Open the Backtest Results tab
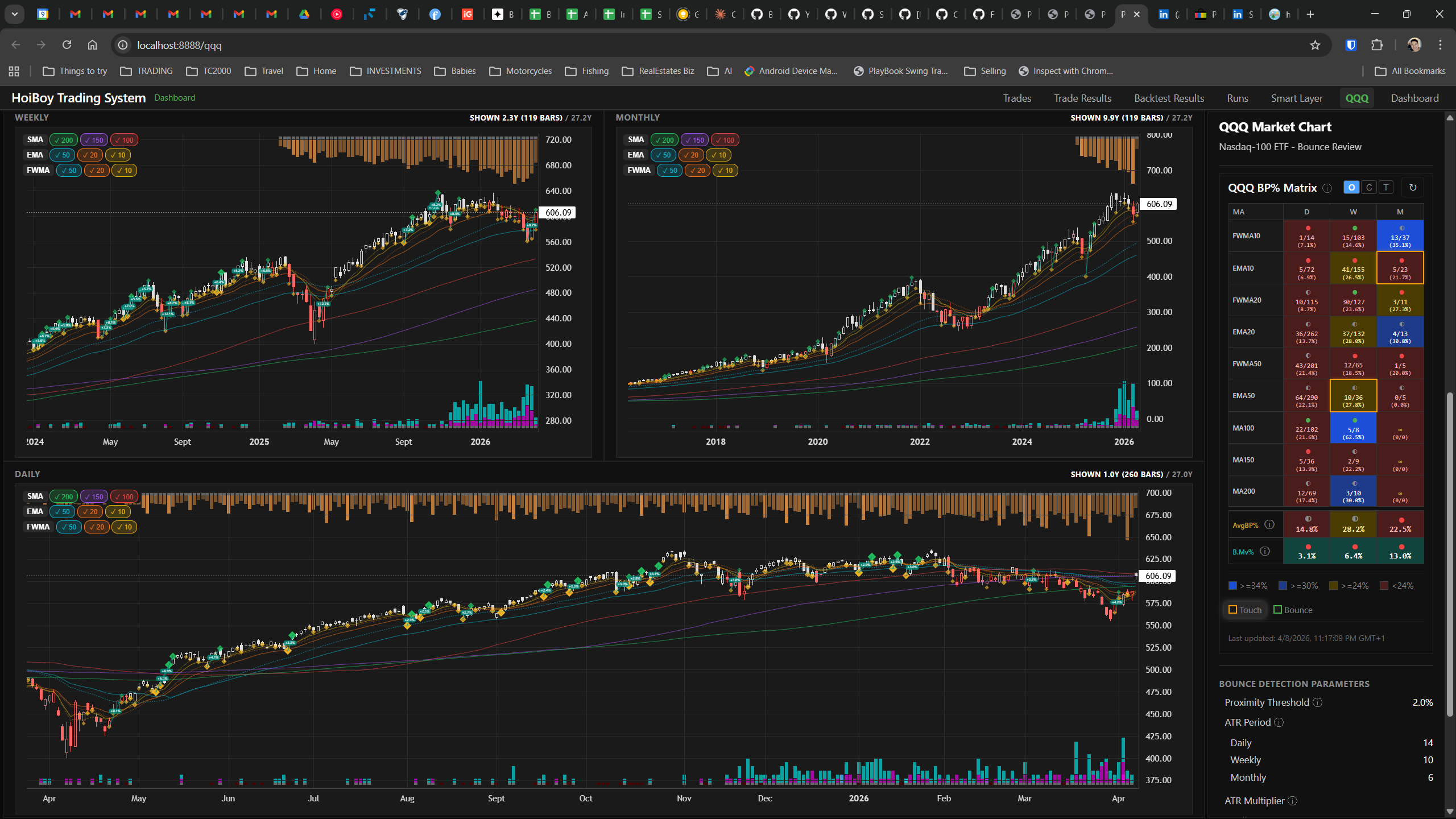 pos(1169,98)
